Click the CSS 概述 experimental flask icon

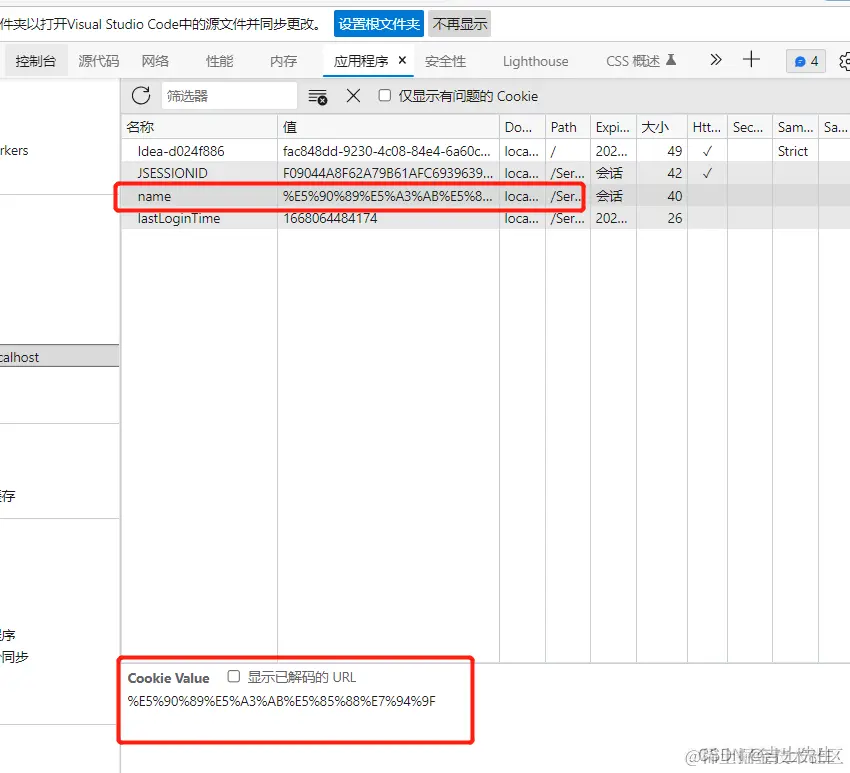[x=671, y=60]
